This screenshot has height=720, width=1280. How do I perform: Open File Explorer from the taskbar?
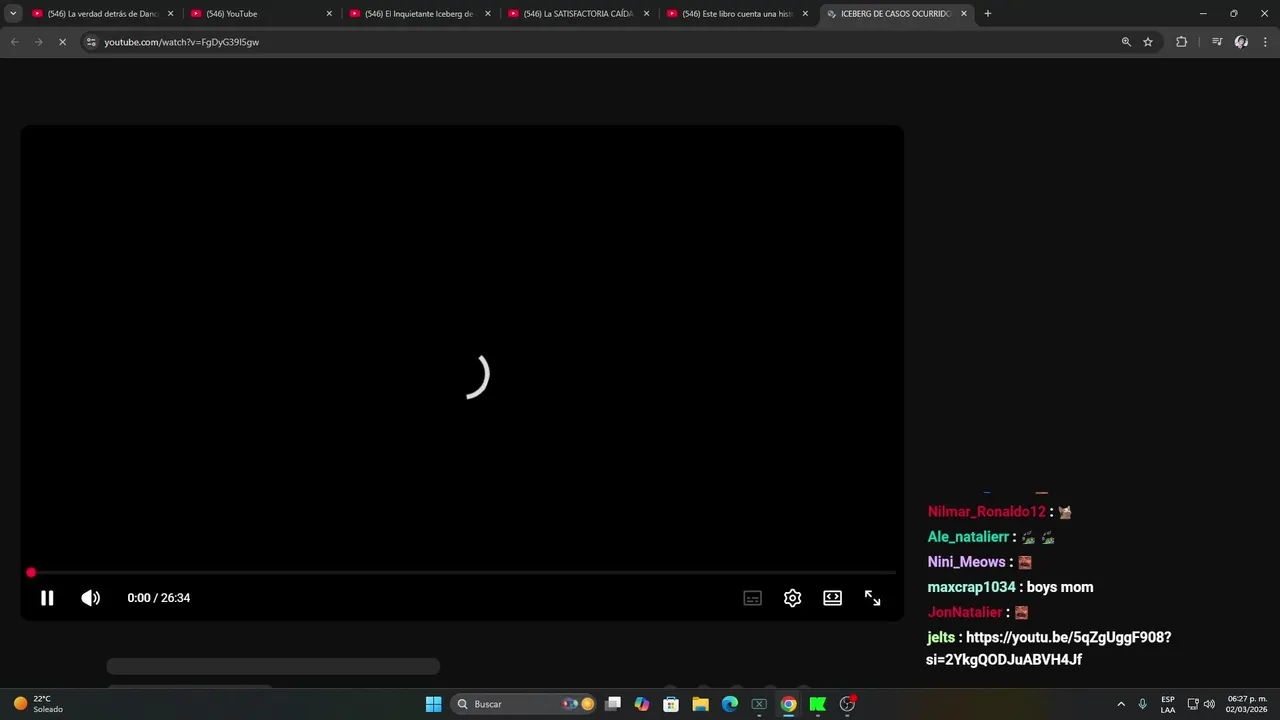(700, 704)
